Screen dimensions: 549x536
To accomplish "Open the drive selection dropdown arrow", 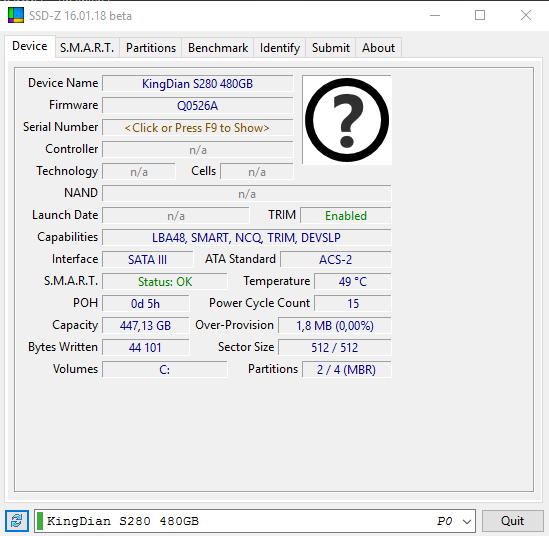I will (466, 521).
